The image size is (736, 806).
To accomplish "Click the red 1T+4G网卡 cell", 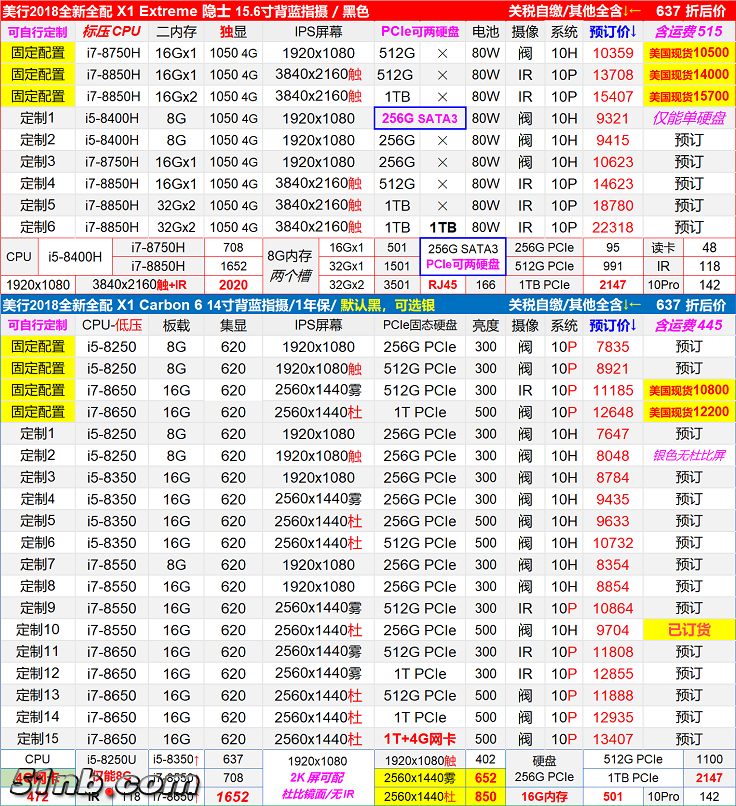I will click(x=420, y=739).
